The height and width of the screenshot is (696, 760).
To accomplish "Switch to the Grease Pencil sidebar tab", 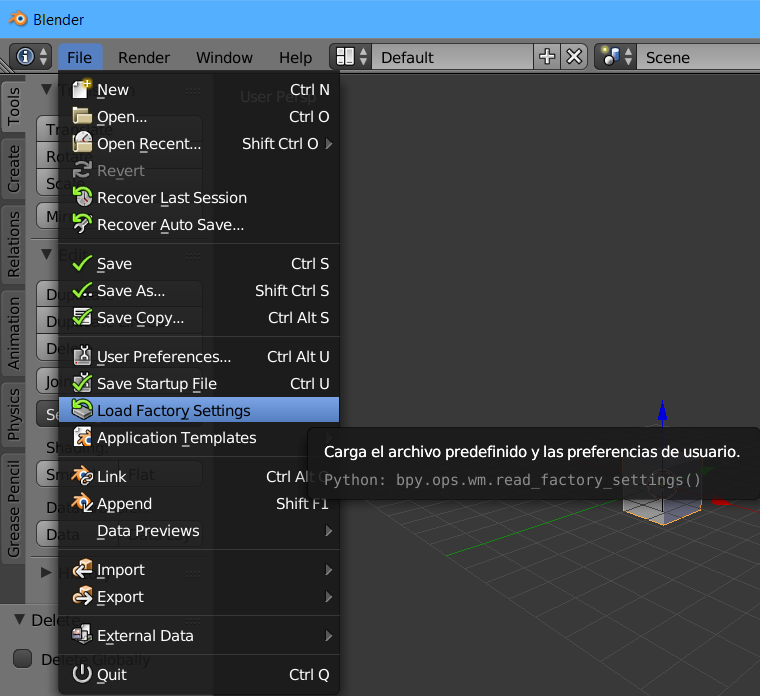I will coord(14,508).
